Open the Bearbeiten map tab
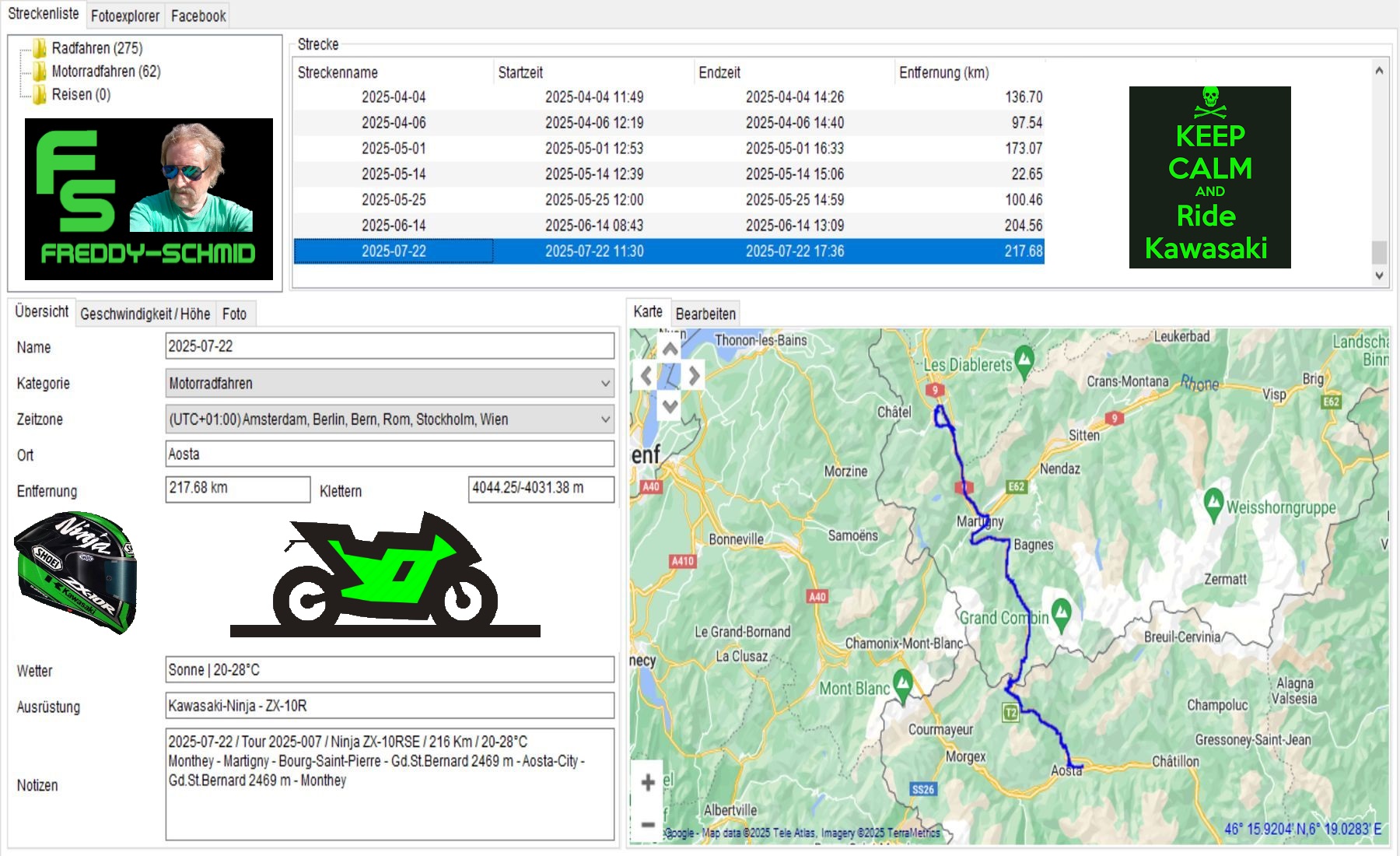Screen dimensions: 1400x856 705,314
